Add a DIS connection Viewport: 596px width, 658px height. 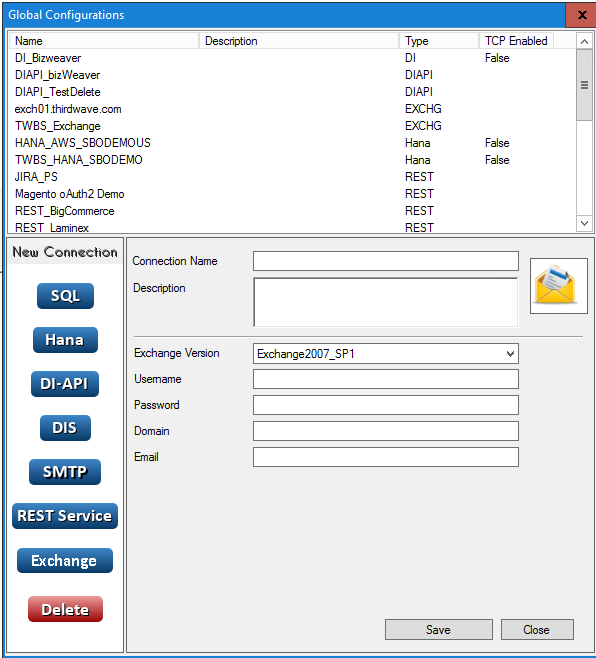65,428
